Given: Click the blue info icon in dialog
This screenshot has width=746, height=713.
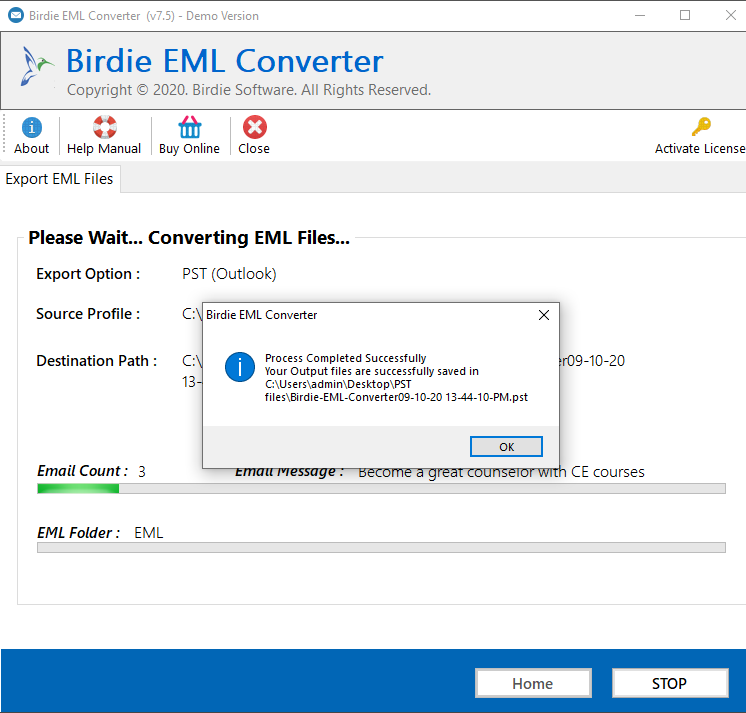Looking at the screenshot, I should (240, 367).
